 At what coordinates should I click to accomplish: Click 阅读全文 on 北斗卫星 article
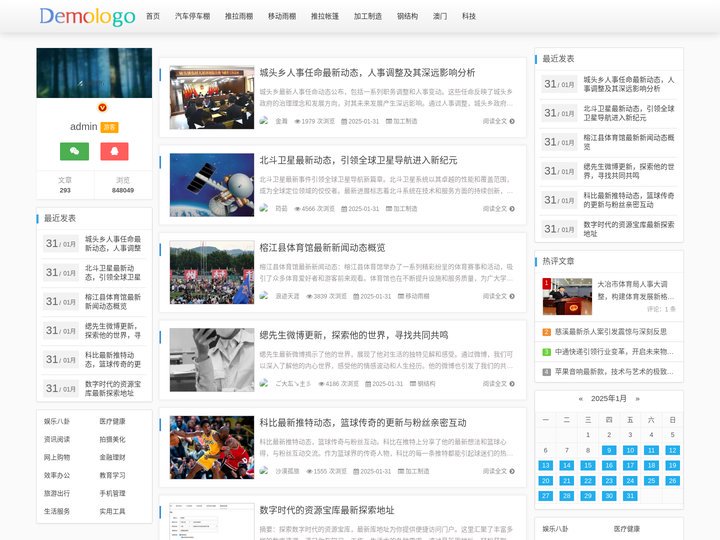point(495,208)
